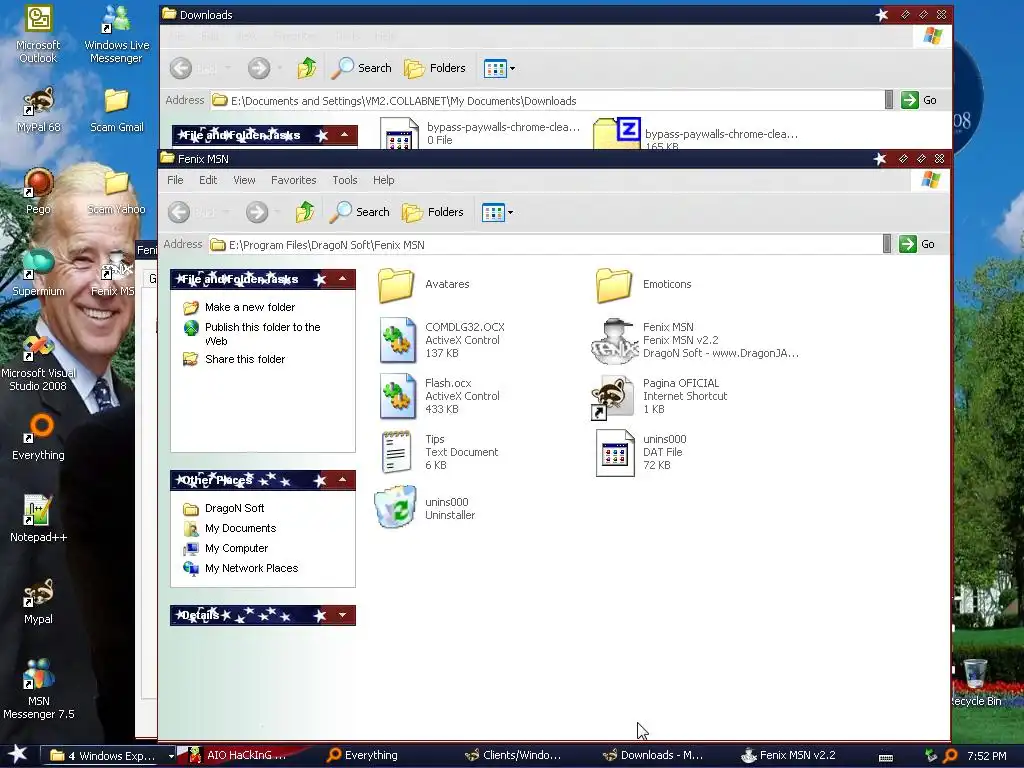Open the Edit menu in Fenix MSN window
The height and width of the screenshot is (768, 1024).
pos(208,180)
